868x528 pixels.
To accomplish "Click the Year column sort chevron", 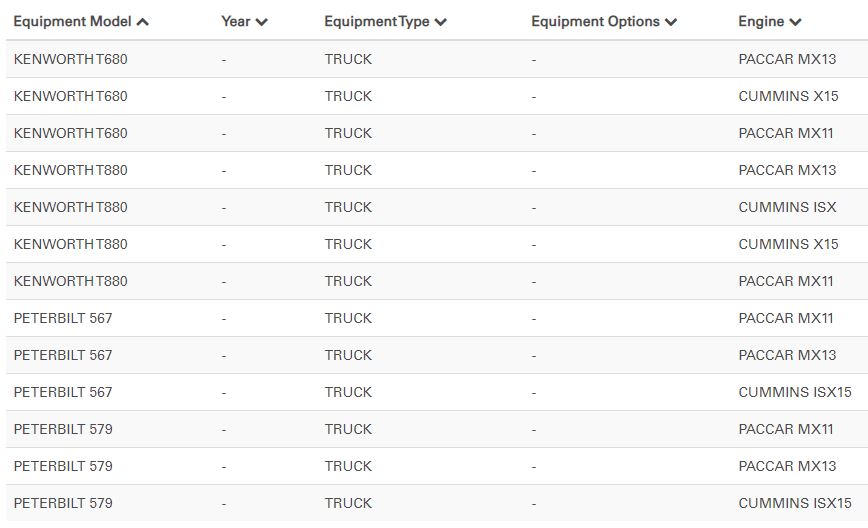I will (x=261, y=22).
